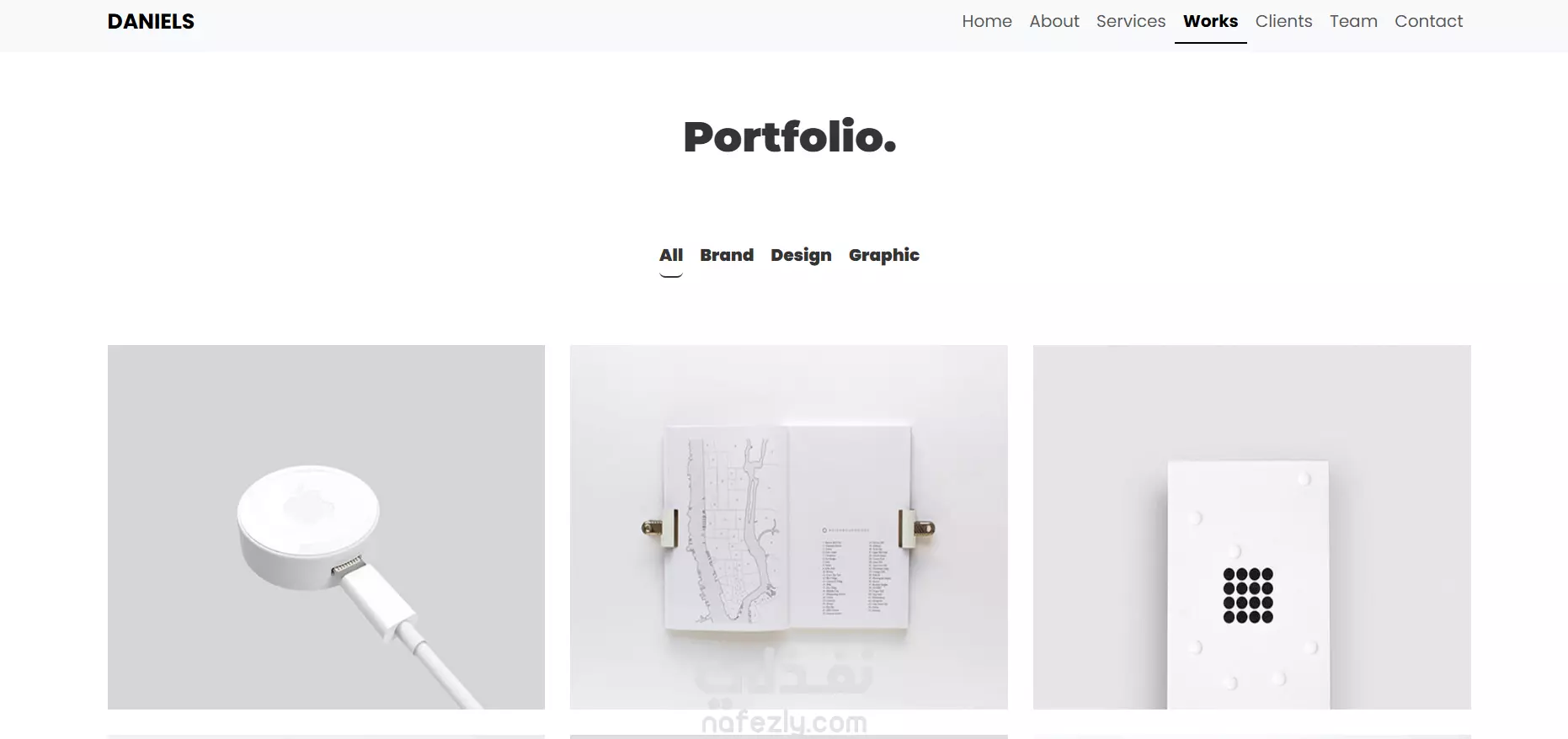The height and width of the screenshot is (739, 1568).
Task: Click the DANIELS logo
Action: [x=151, y=22]
